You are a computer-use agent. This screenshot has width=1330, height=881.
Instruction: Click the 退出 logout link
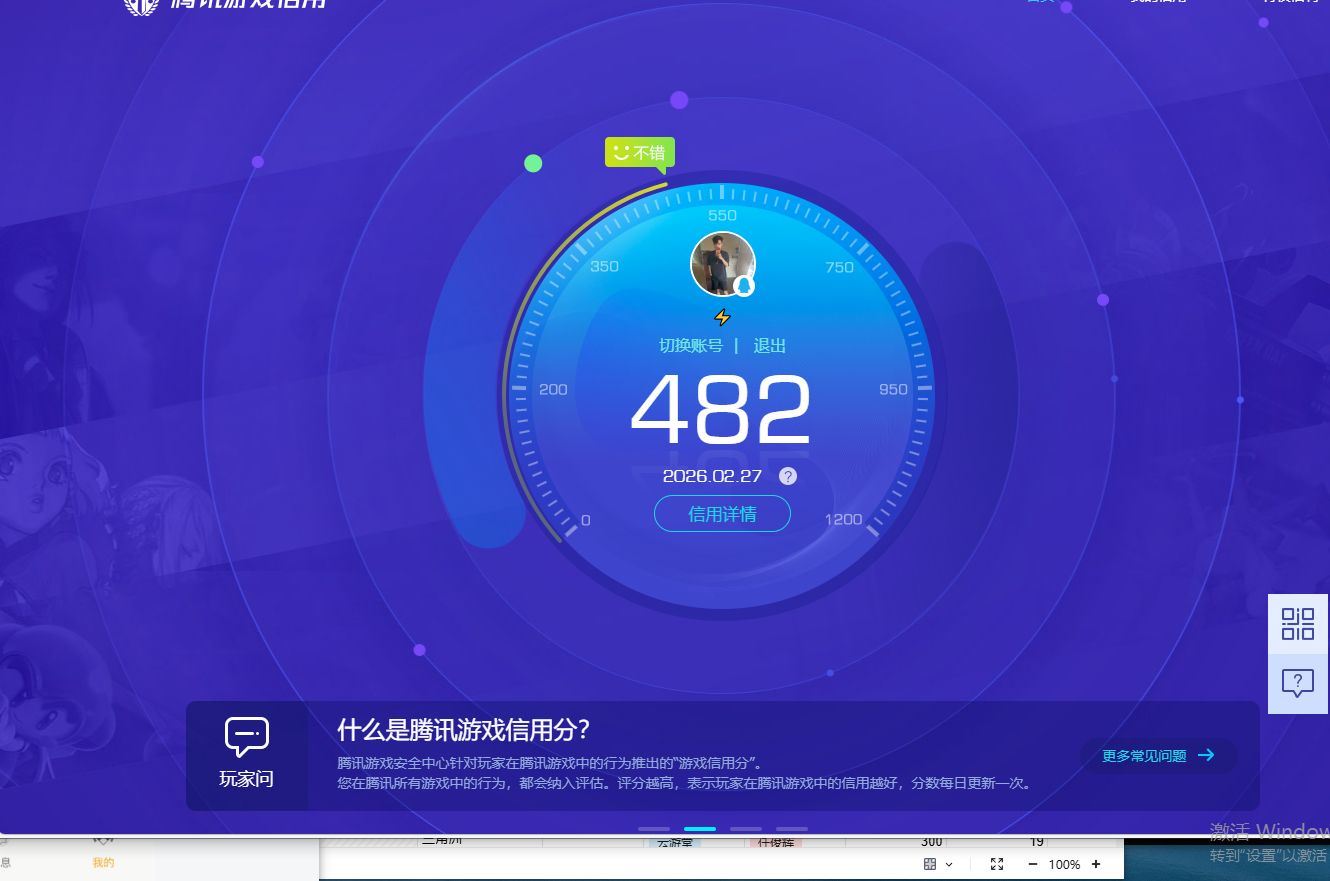click(x=770, y=346)
